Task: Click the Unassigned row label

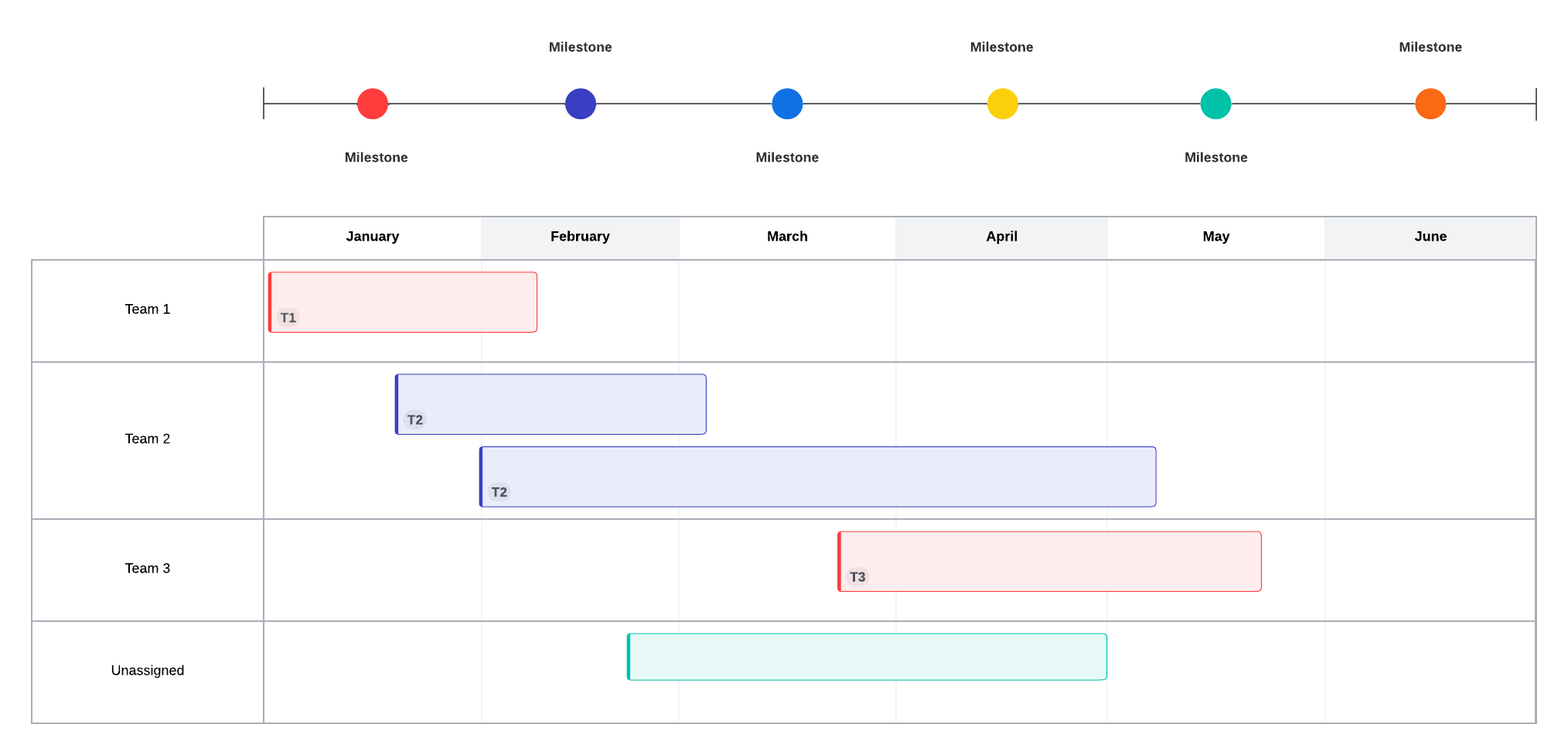Action: 148,671
